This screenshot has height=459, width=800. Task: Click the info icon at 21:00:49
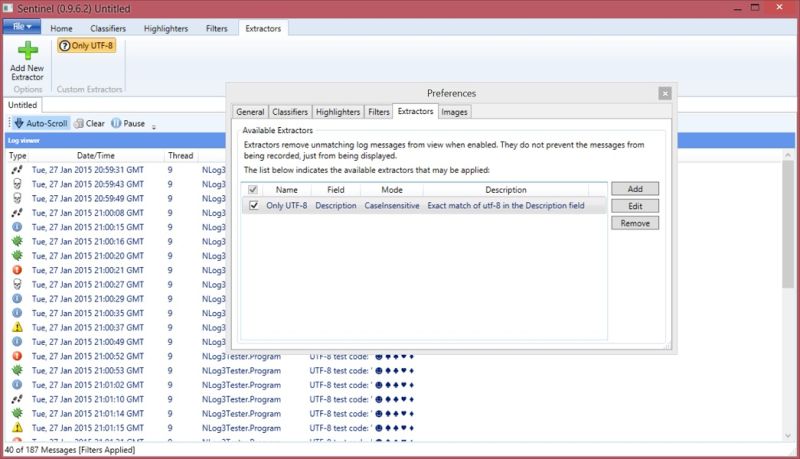(17, 341)
